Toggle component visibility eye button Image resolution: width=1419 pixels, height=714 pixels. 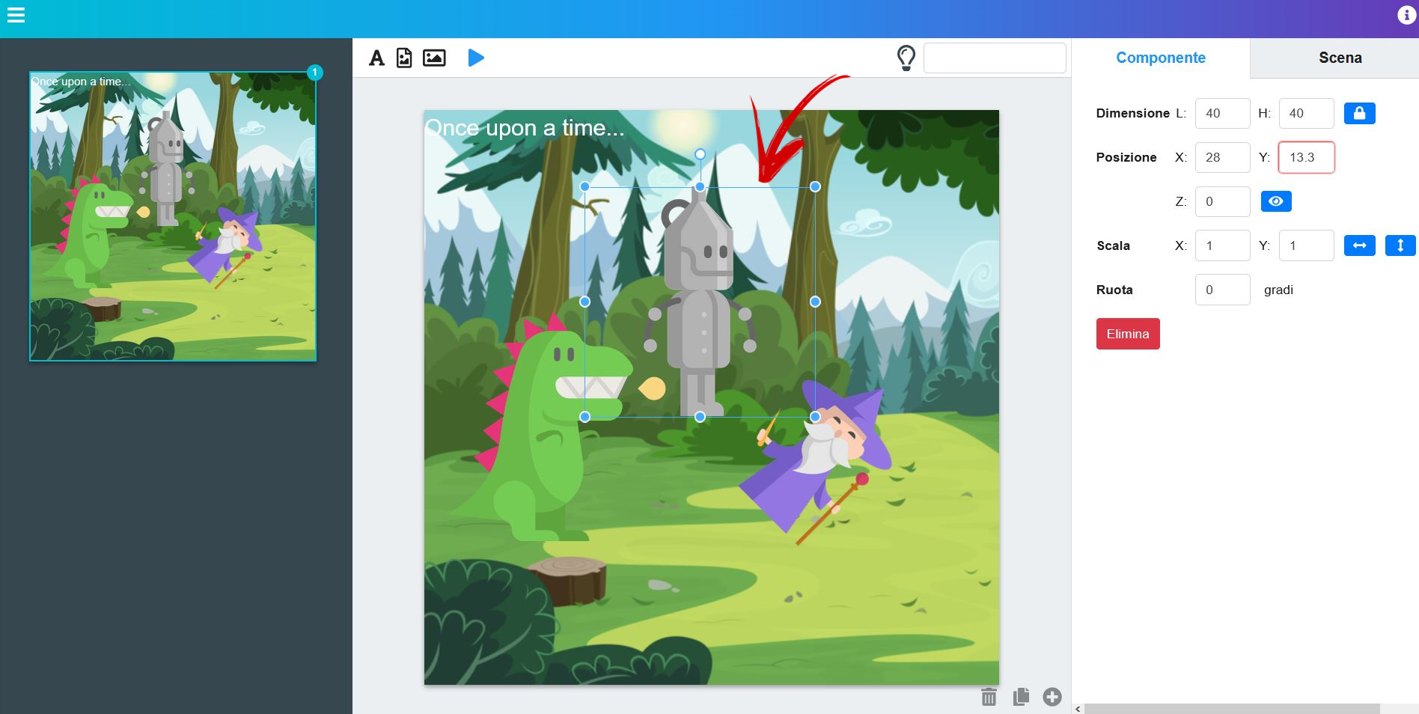point(1275,201)
